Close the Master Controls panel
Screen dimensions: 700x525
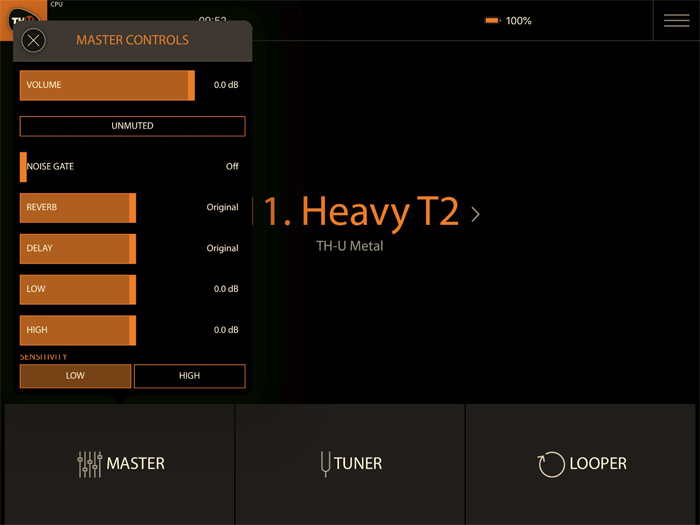click(33, 41)
